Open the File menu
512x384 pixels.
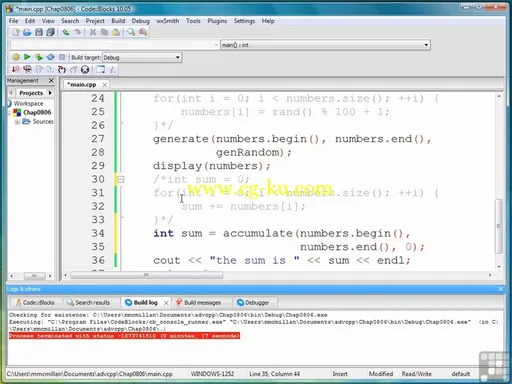13,21
